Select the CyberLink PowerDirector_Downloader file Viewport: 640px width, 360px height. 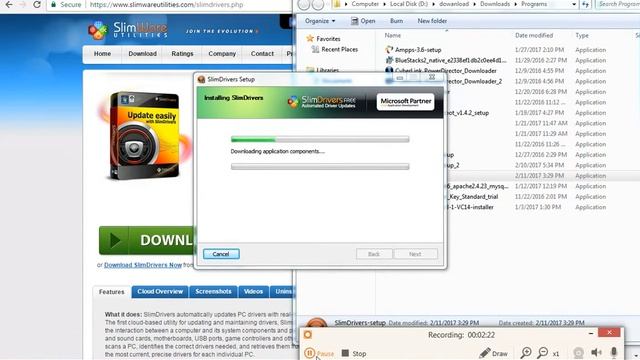coord(446,71)
